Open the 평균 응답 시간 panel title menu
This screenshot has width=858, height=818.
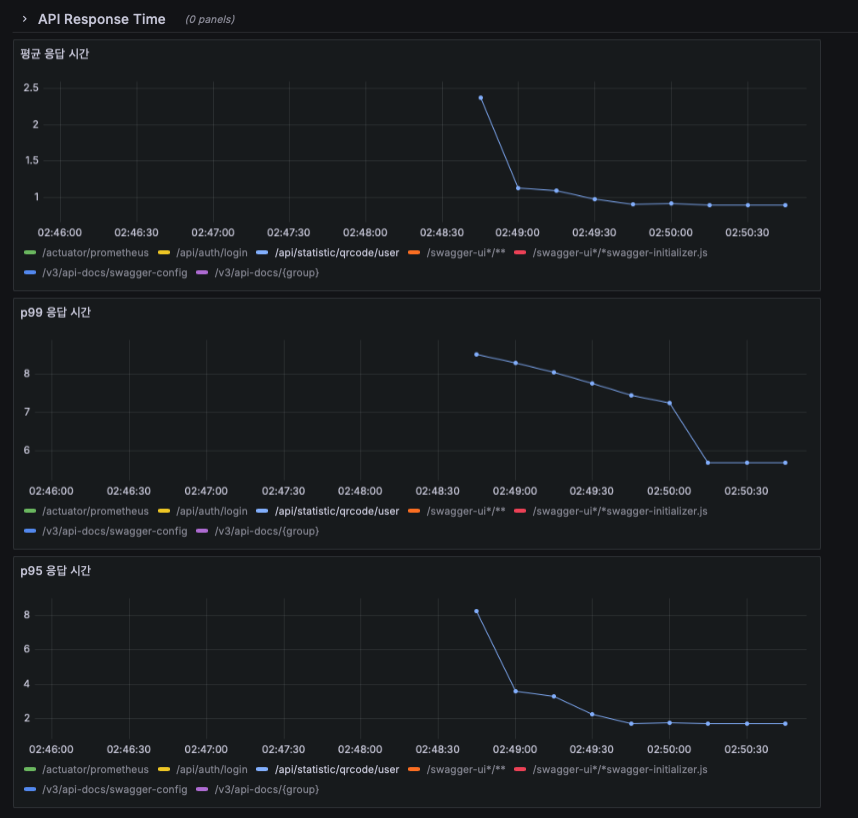pyautogui.click(x=55, y=54)
